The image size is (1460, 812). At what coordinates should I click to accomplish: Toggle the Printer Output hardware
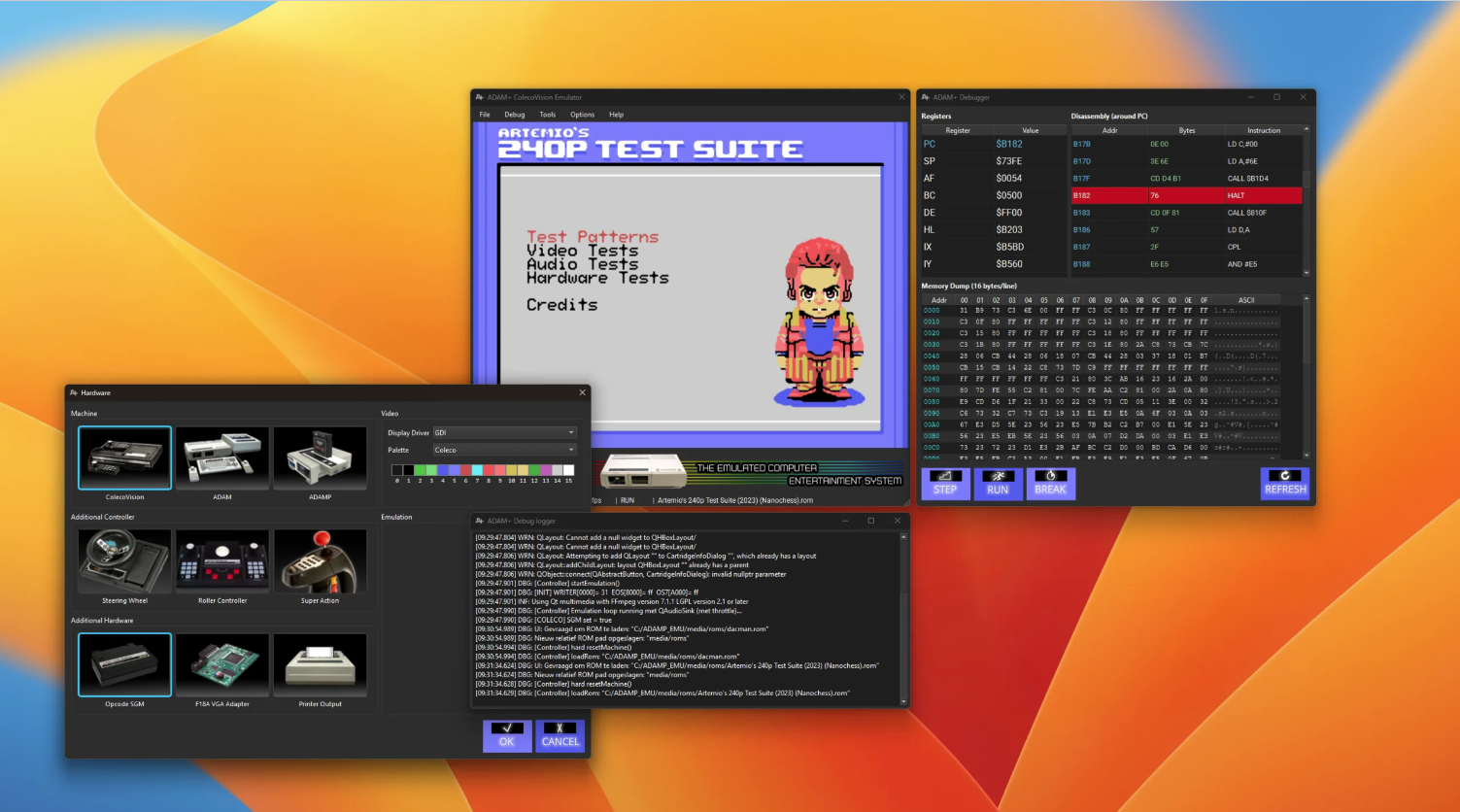(x=321, y=664)
